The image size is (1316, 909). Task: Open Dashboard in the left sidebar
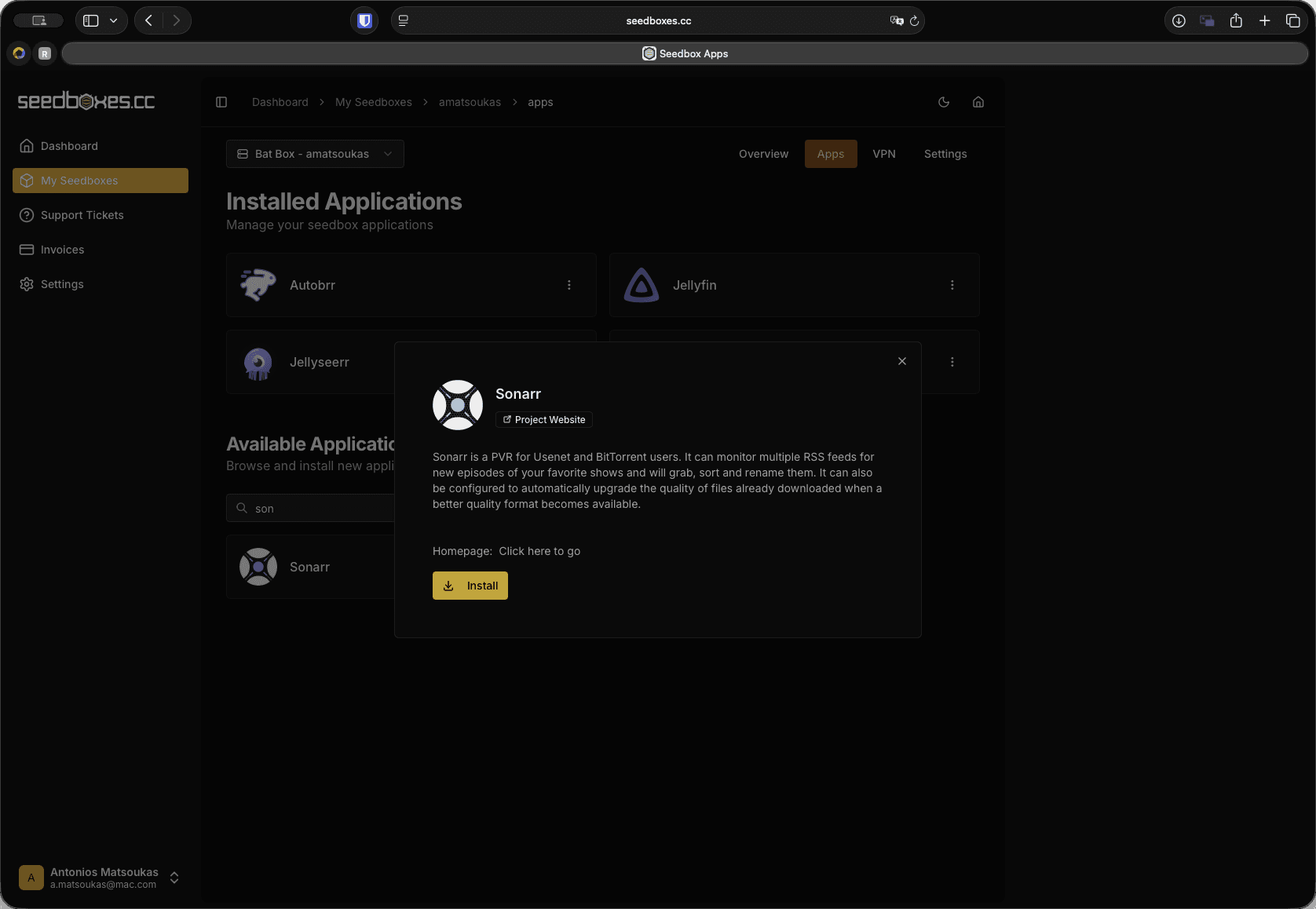(x=101, y=146)
